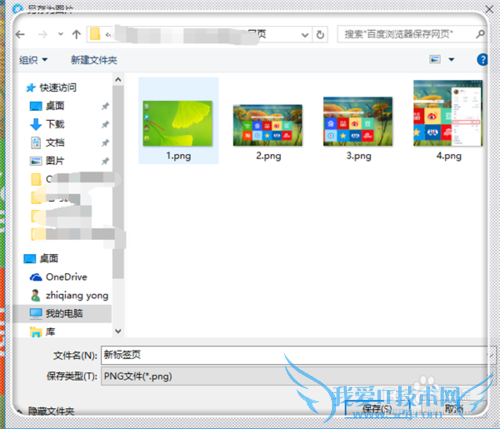Click the document icon next to 文档
Screen dimensions: 500x429
(x=36, y=143)
